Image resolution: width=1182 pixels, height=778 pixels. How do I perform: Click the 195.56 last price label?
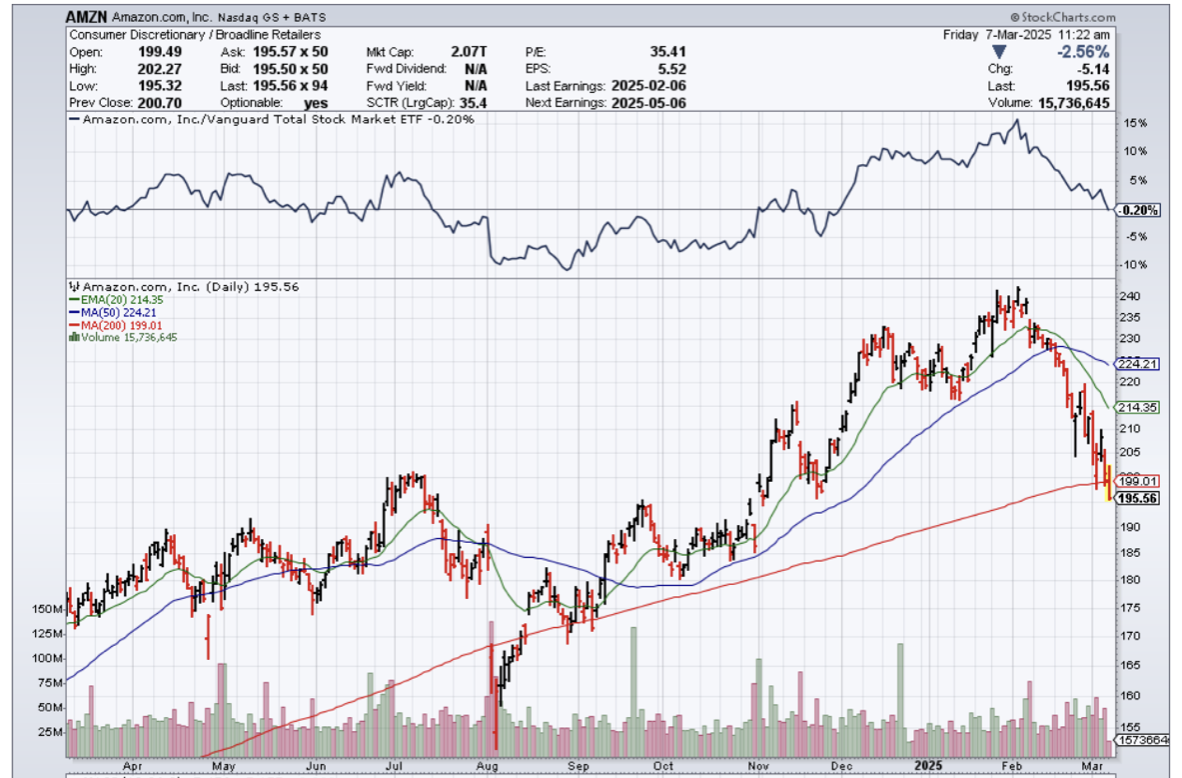coord(1139,497)
